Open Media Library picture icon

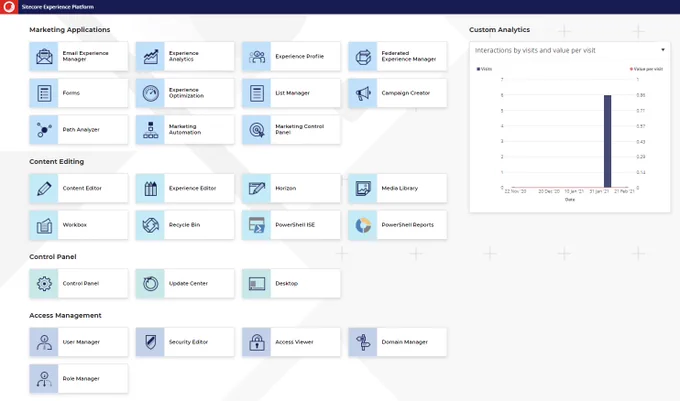(x=363, y=189)
